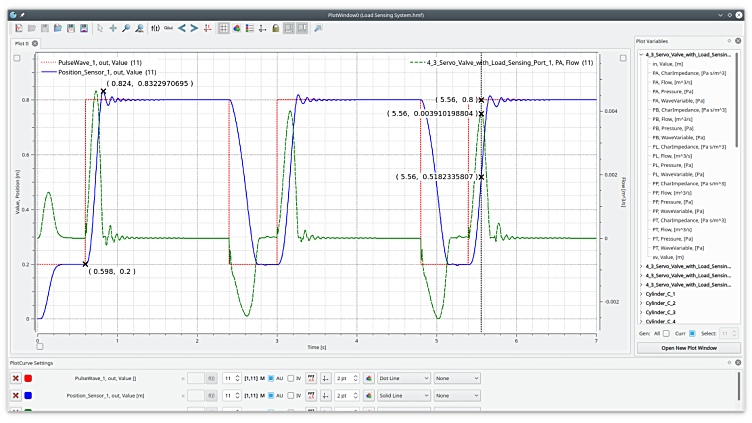Click the lock axes padlock icon
Screen dimensions: 752x423
(x=276, y=28)
